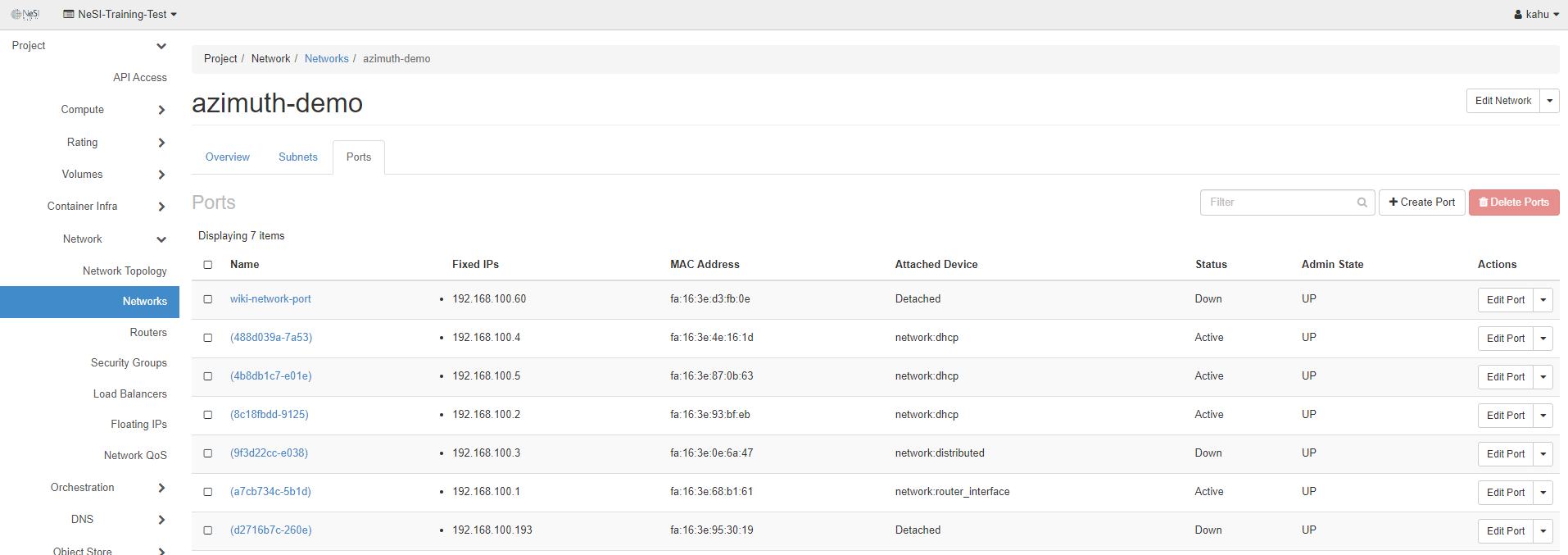Toggle the select-all ports checkbox
The height and width of the screenshot is (555, 1568).
pyautogui.click(x=208, y=265)
